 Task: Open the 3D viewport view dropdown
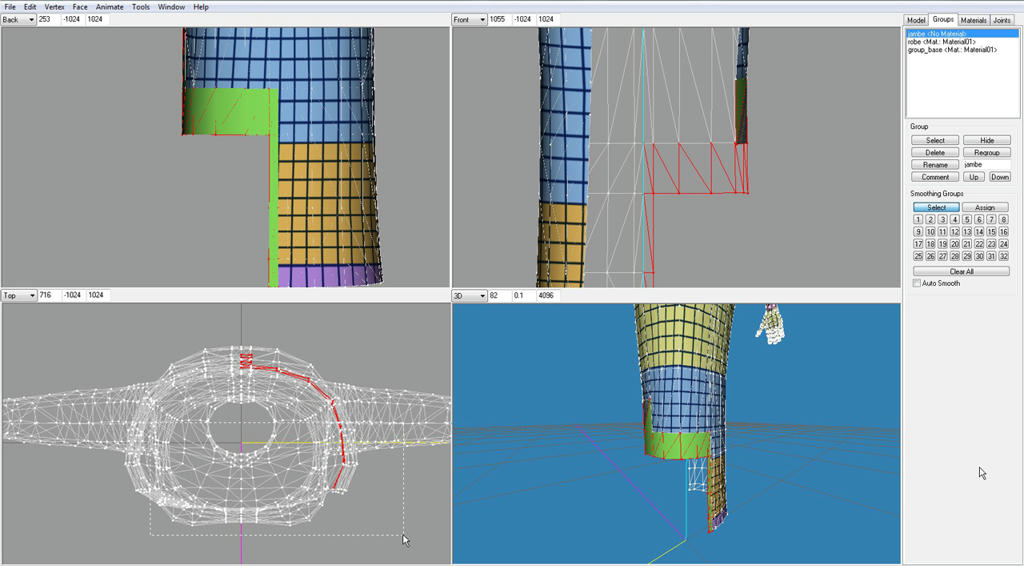(470, 296)
